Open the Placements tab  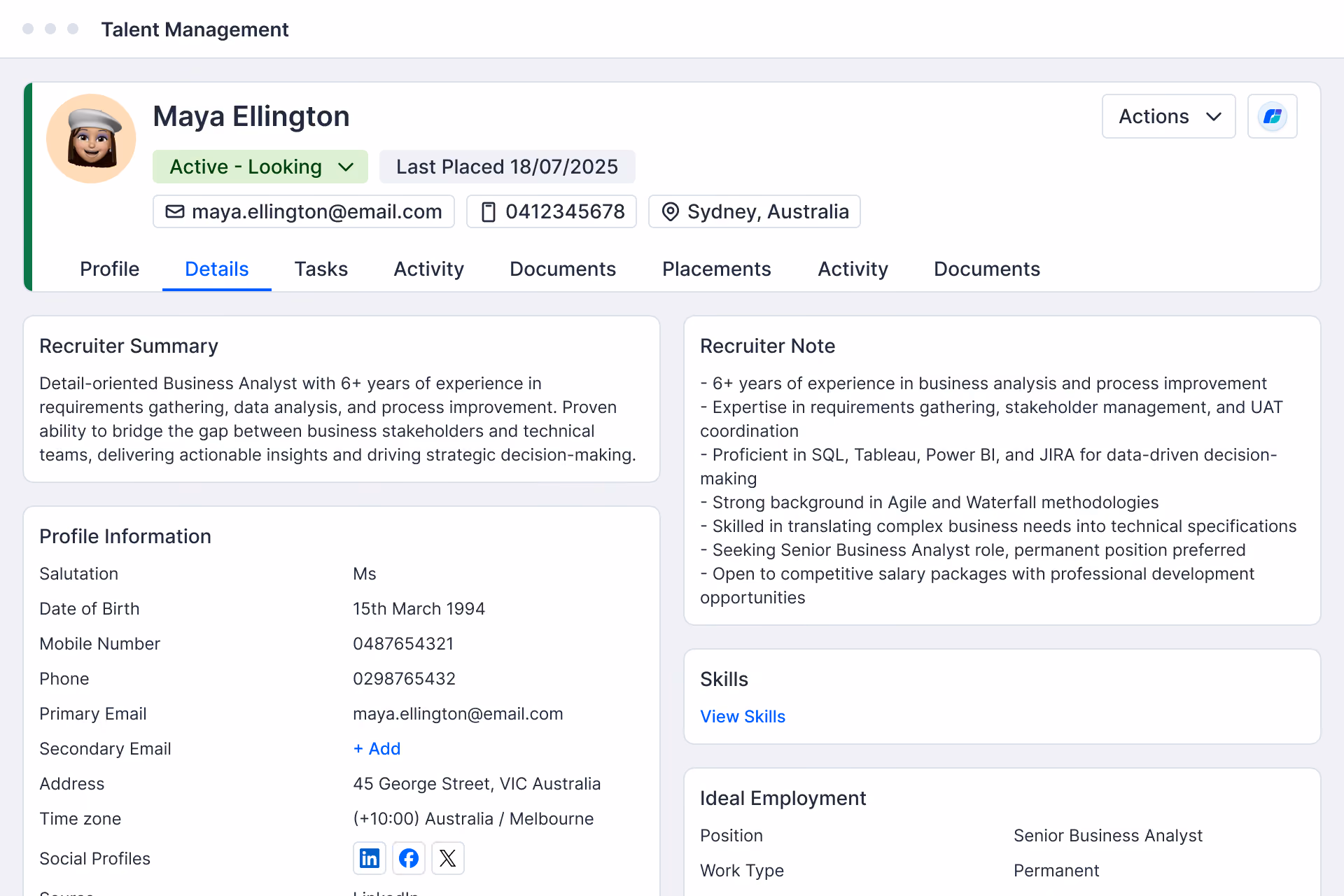[717, 269]
